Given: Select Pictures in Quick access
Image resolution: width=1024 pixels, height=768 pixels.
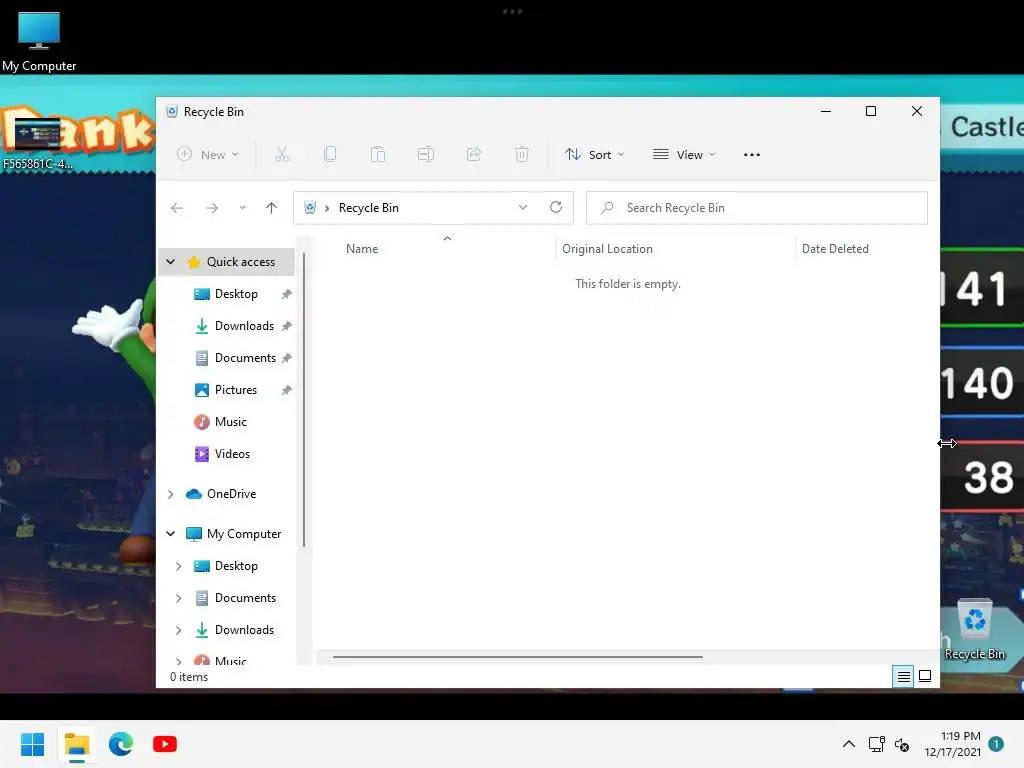Looking at the screenshot, I should click(236, 390).
